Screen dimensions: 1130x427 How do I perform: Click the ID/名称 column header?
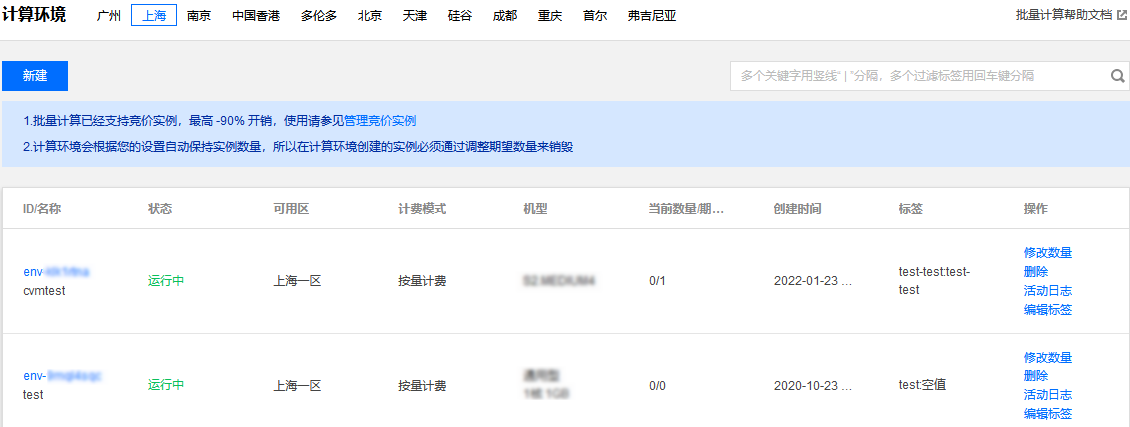(43, 209)
